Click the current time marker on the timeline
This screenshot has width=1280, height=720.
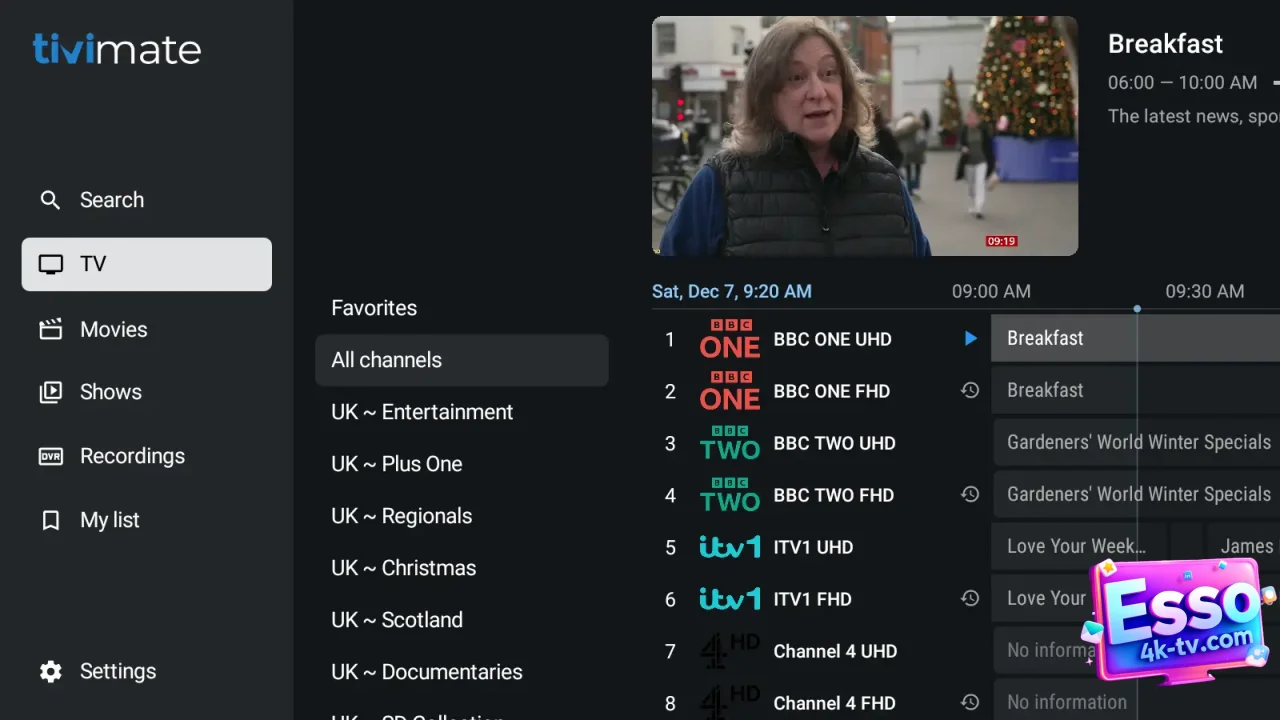pyautogui.click(x=1137, y=309)
